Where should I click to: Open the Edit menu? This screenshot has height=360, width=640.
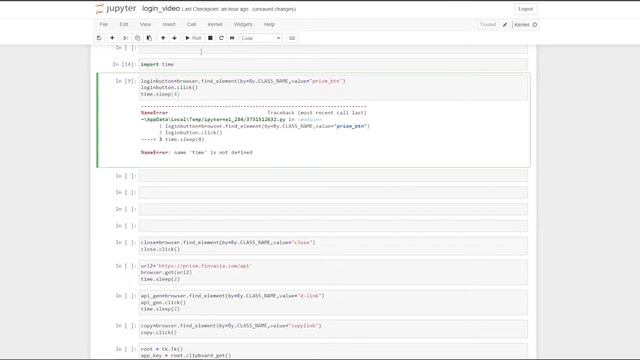pyautogui.click(x=124, y=24)
